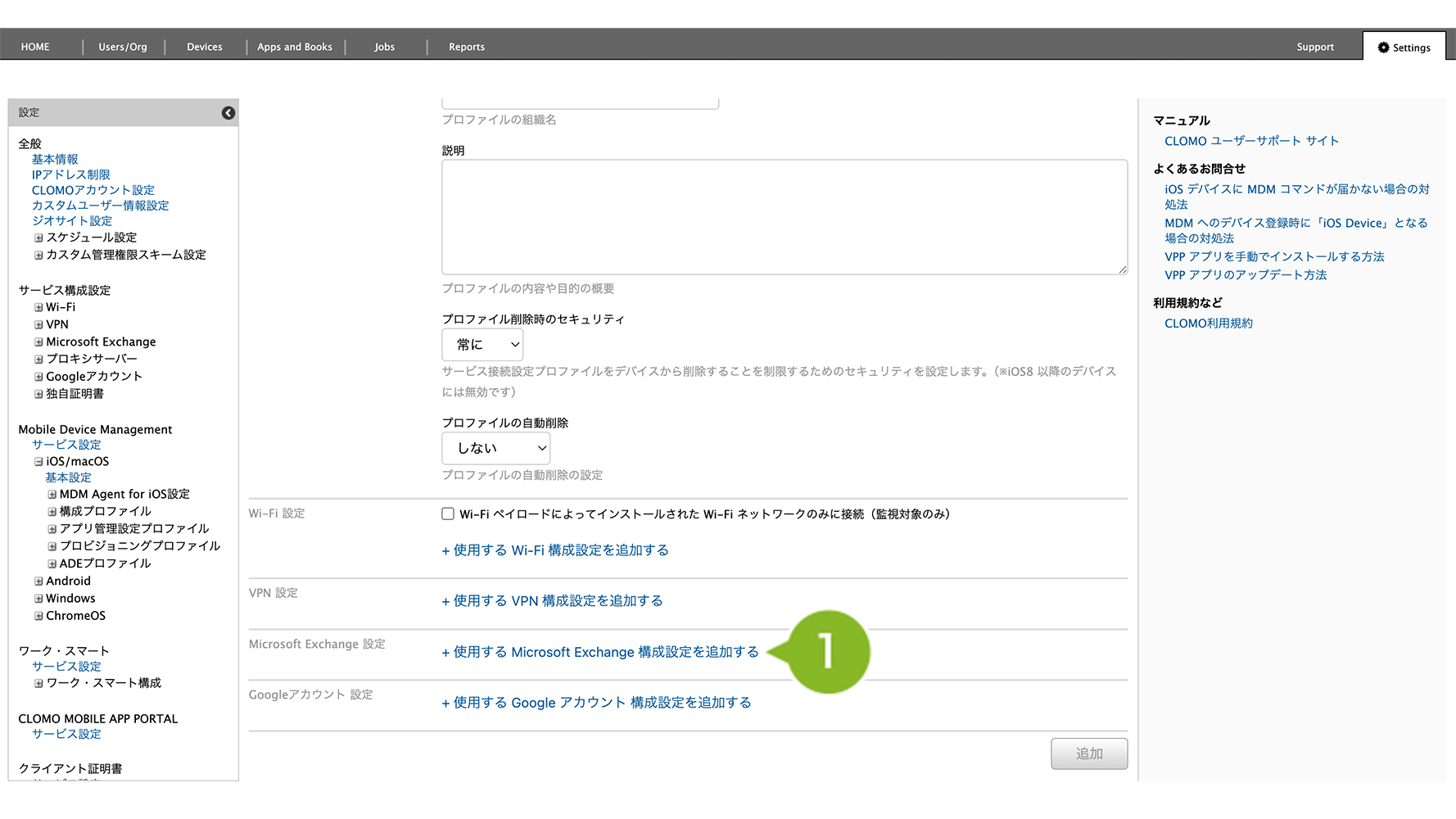The width and height of the screenshot is (1456, 819).
Task: Open the Apps and Books menu
Action: (x=295, y=48)
